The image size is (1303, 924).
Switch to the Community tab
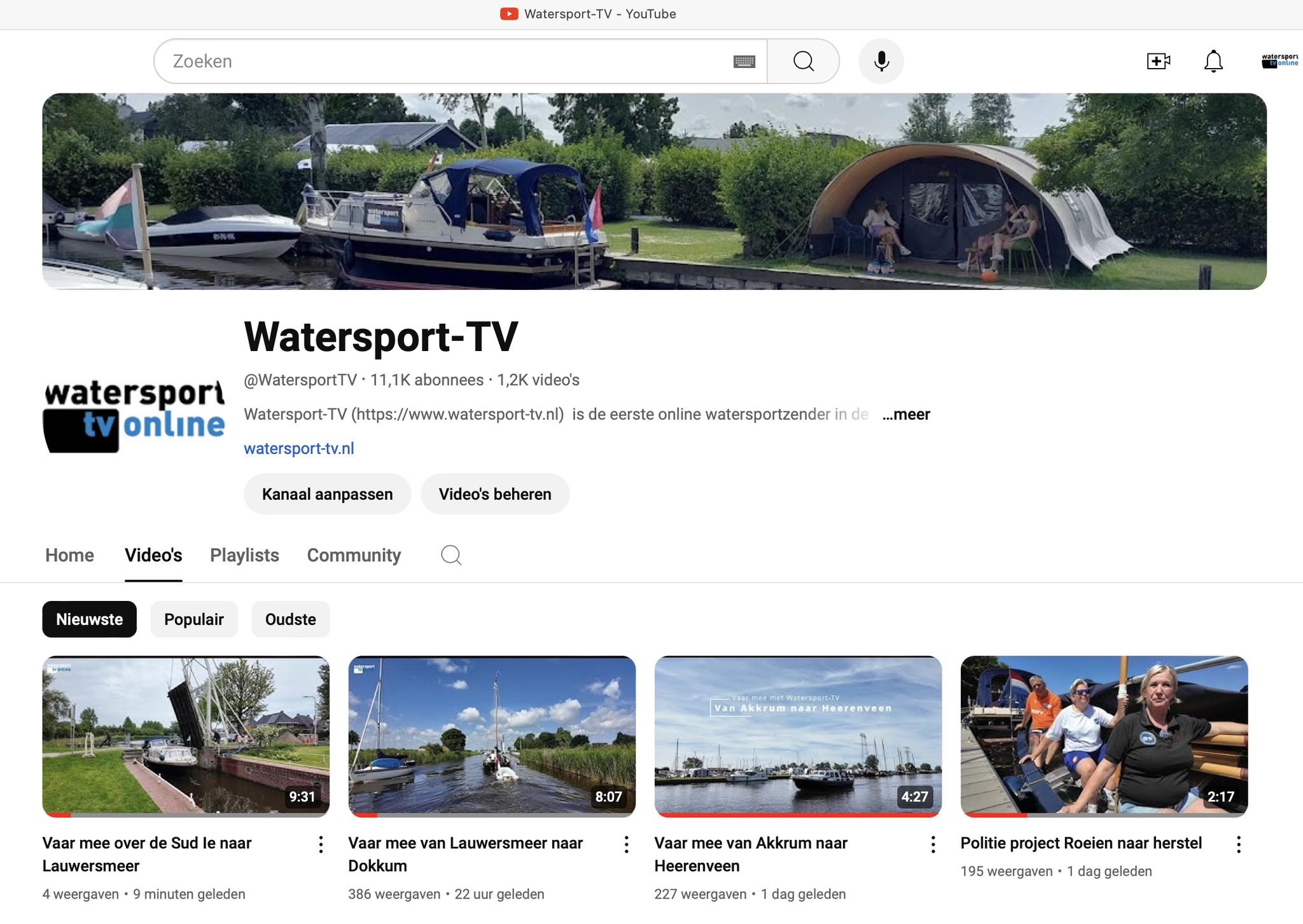pos(354,555)
